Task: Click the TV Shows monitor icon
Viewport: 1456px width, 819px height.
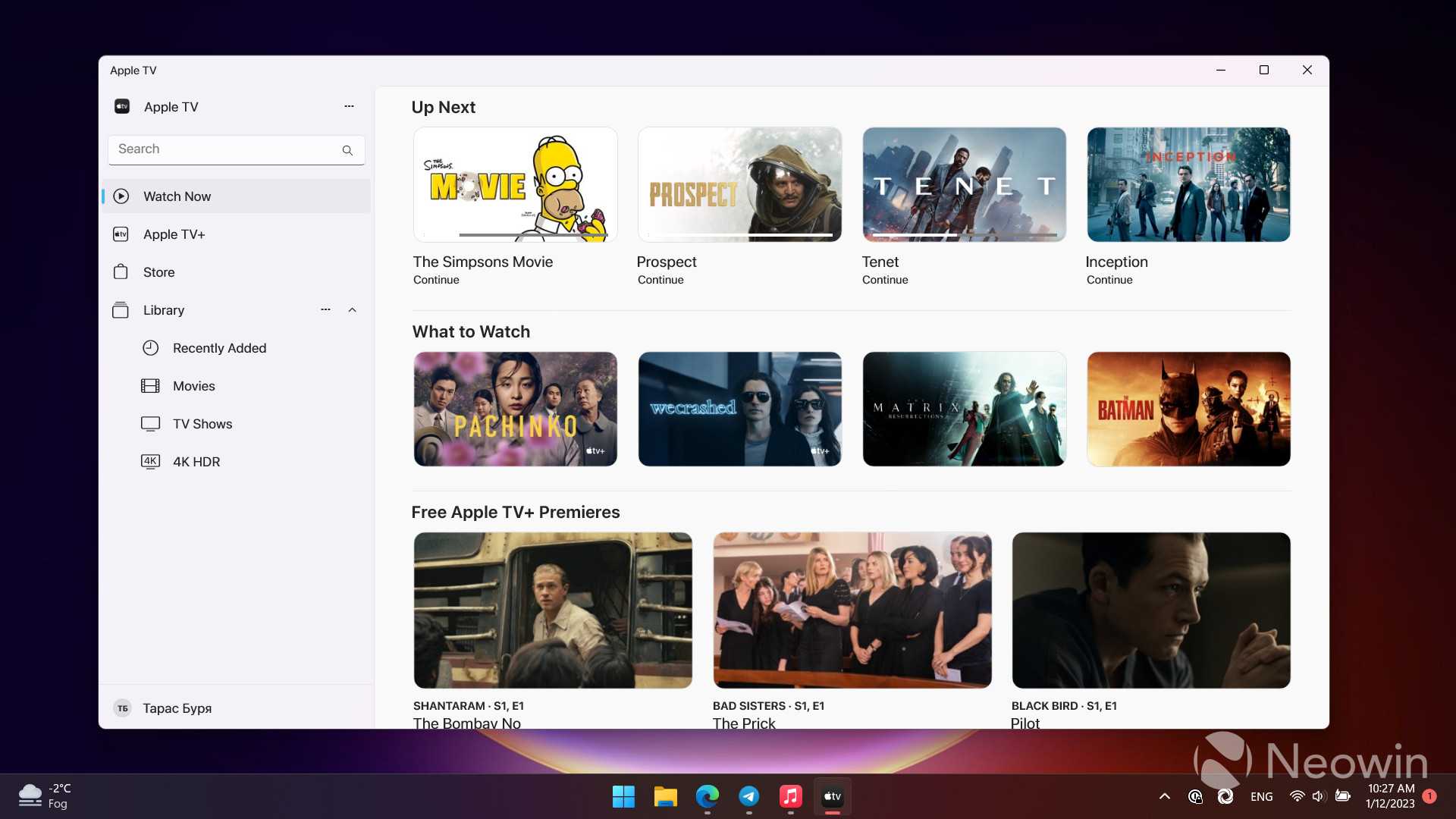Action: pos(151,424)
